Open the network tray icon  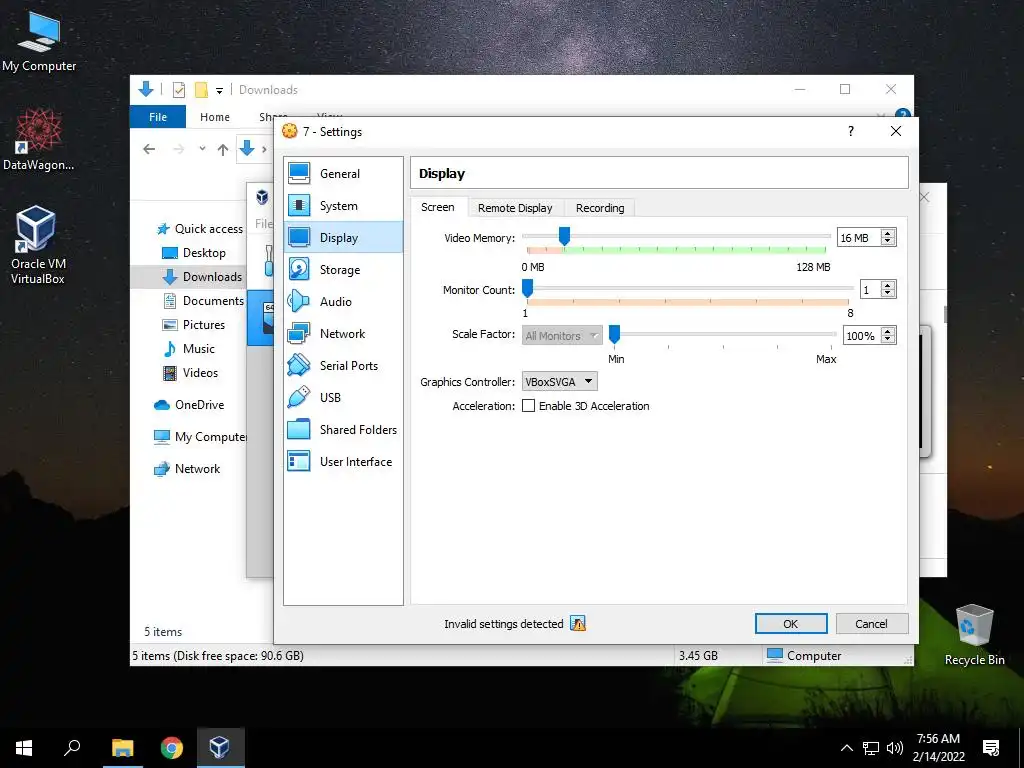tap(871, 748)
